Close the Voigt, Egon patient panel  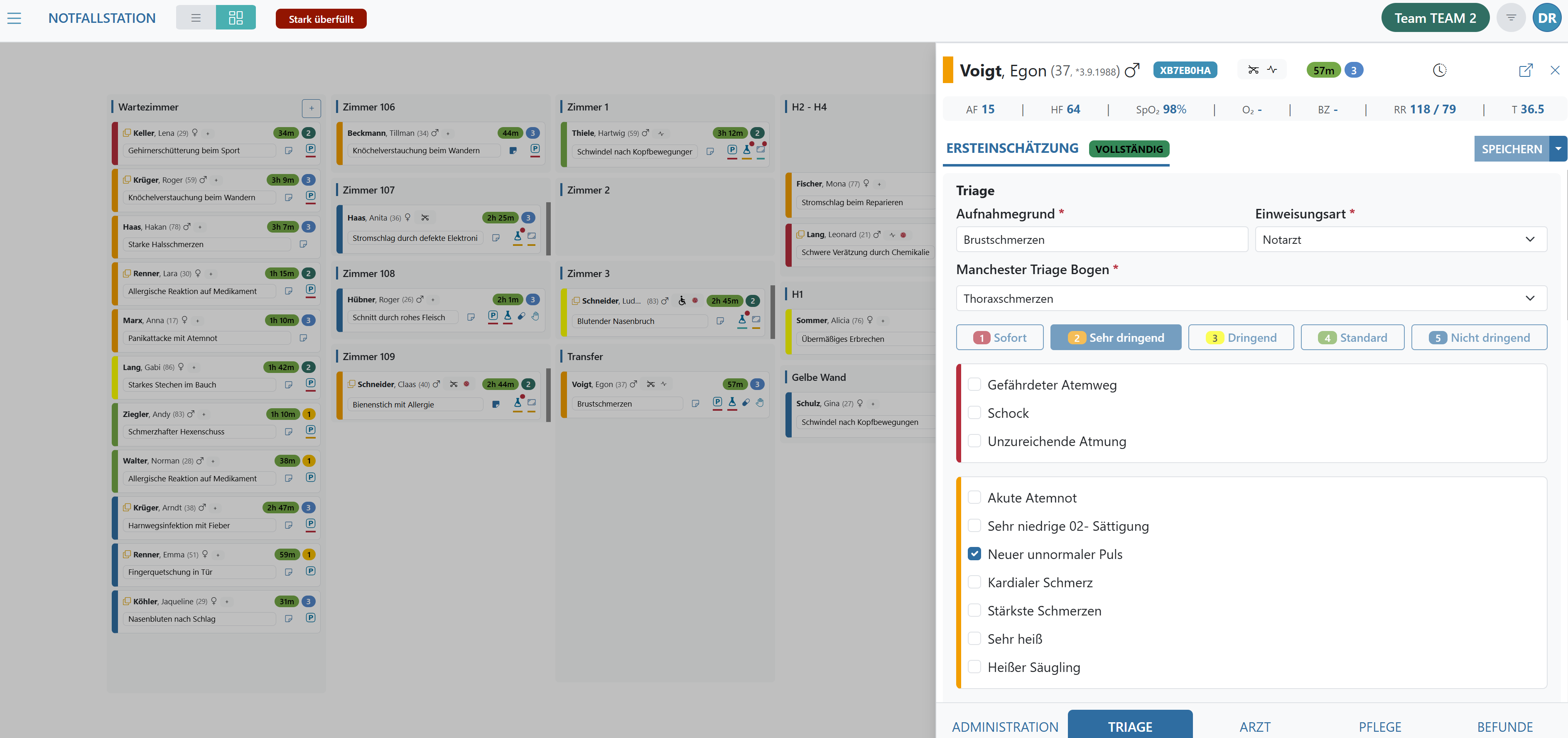coord(1555,71)
